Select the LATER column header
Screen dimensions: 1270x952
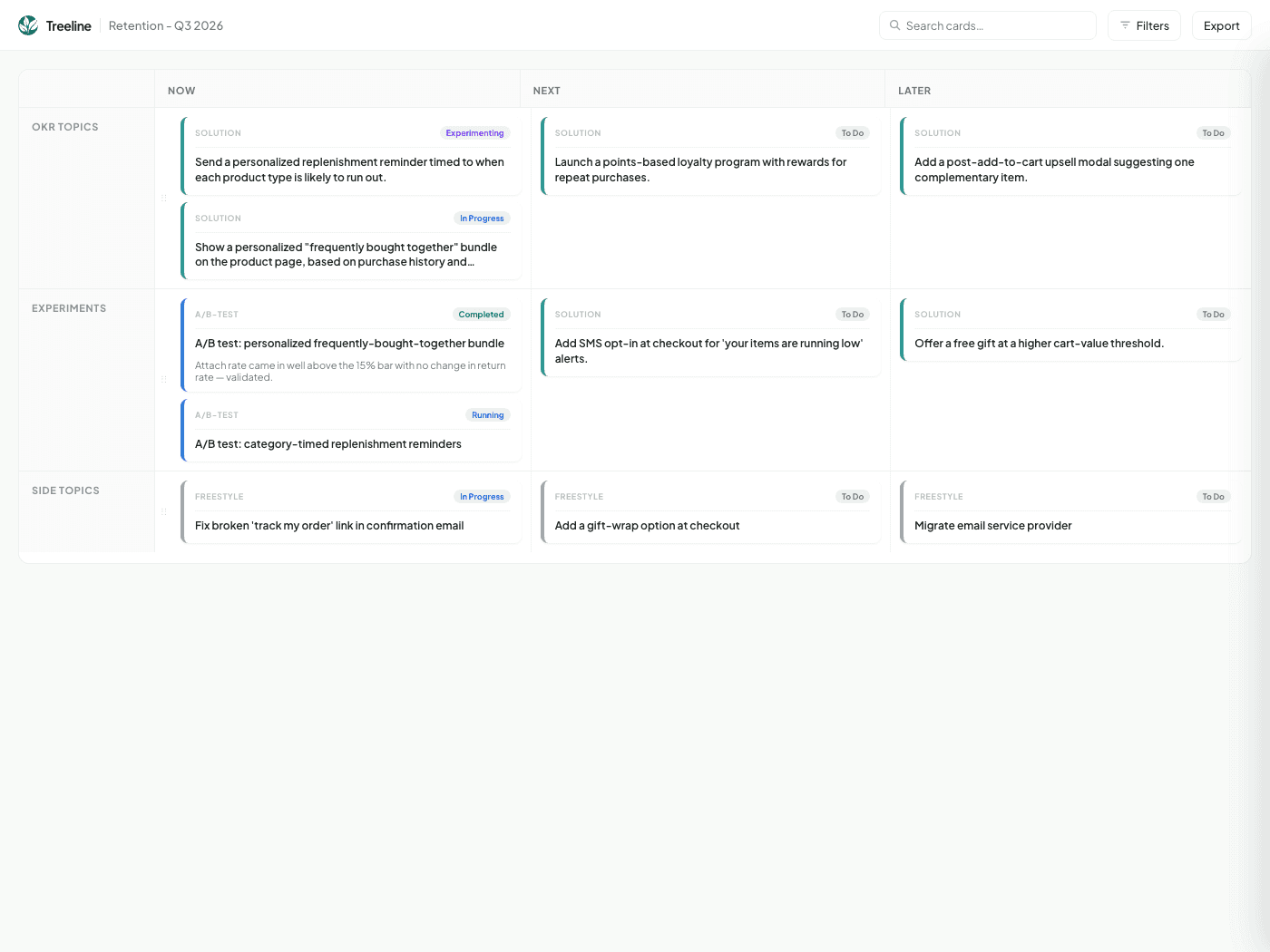click(x=914, y=91)
